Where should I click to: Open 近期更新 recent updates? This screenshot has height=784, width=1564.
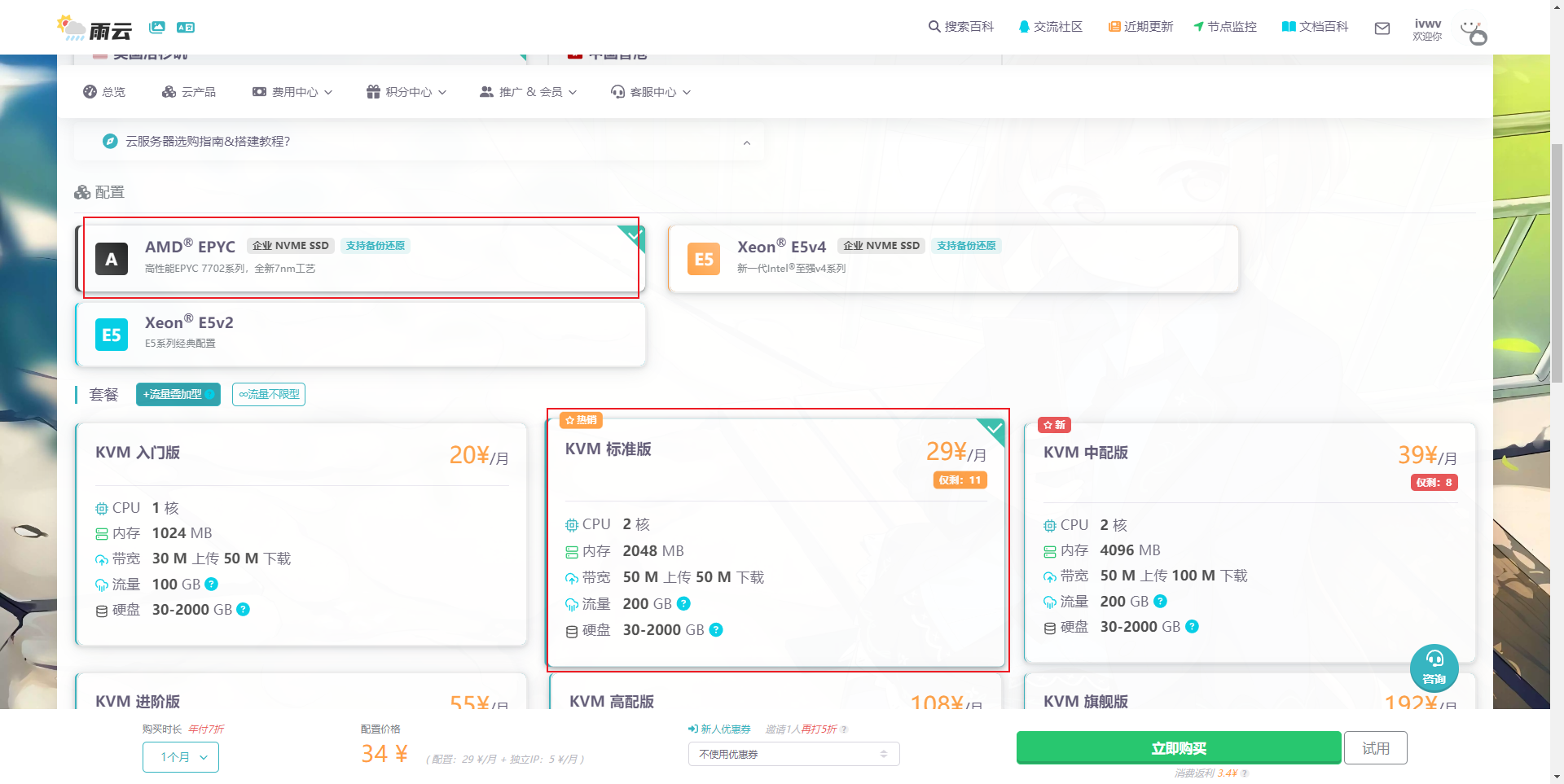pos(1142,26)
